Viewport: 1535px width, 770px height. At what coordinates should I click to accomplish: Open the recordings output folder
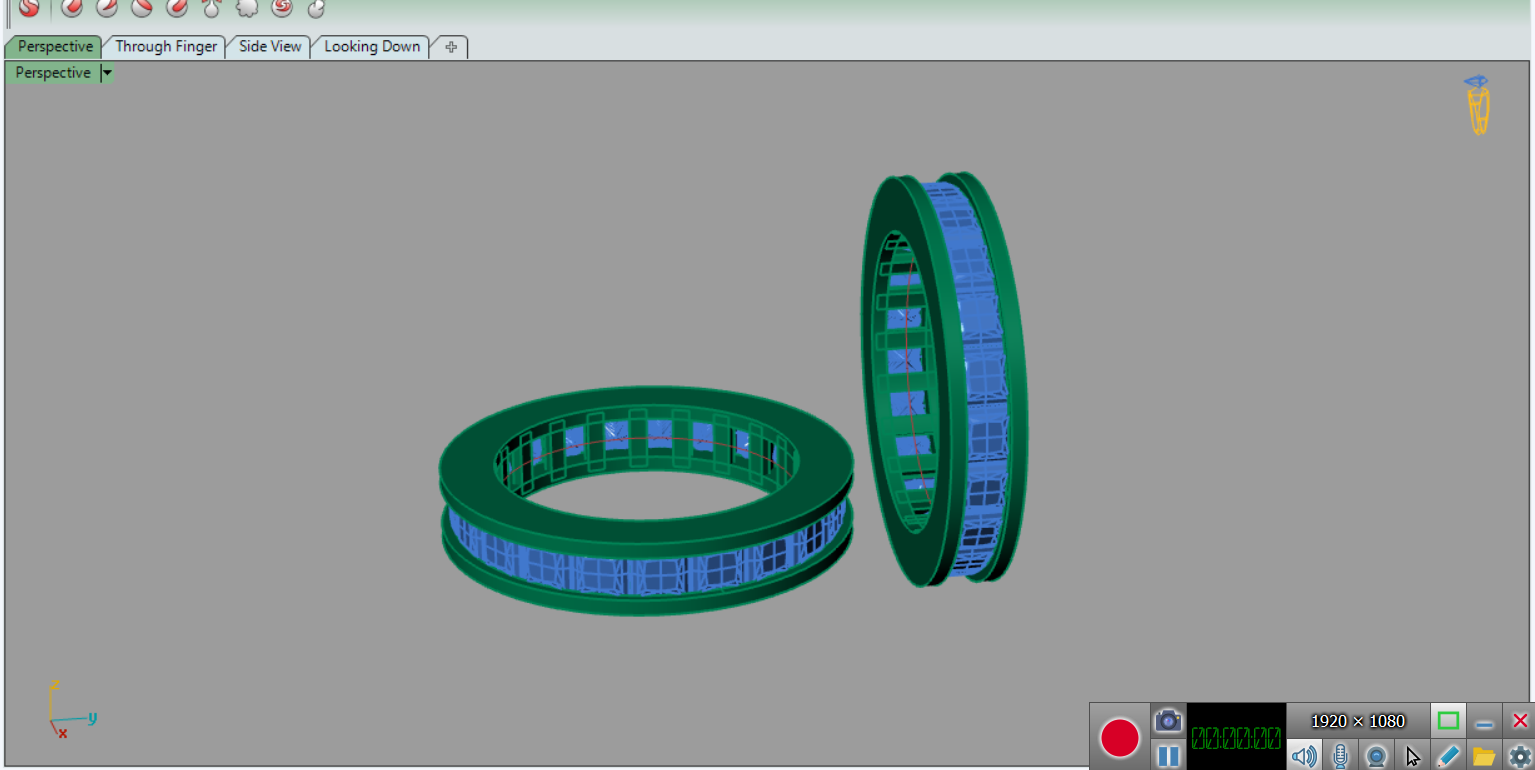(1484, 756)
